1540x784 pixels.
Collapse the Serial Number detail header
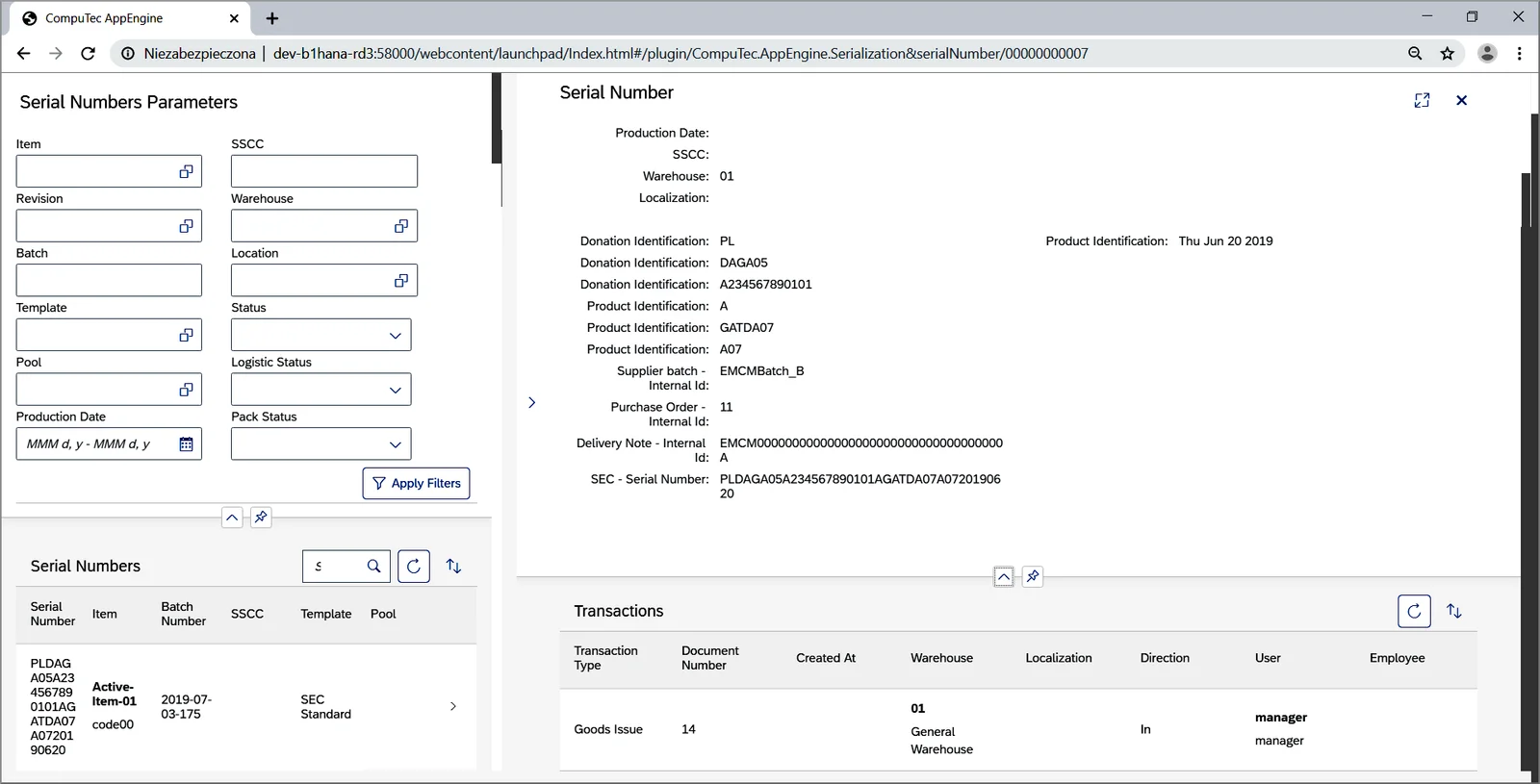1004,576
